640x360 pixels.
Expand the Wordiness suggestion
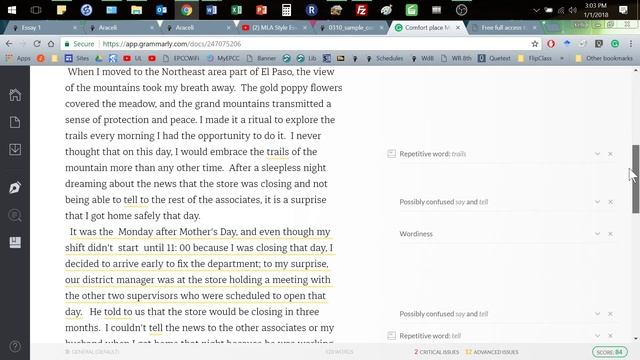[597, 234]
